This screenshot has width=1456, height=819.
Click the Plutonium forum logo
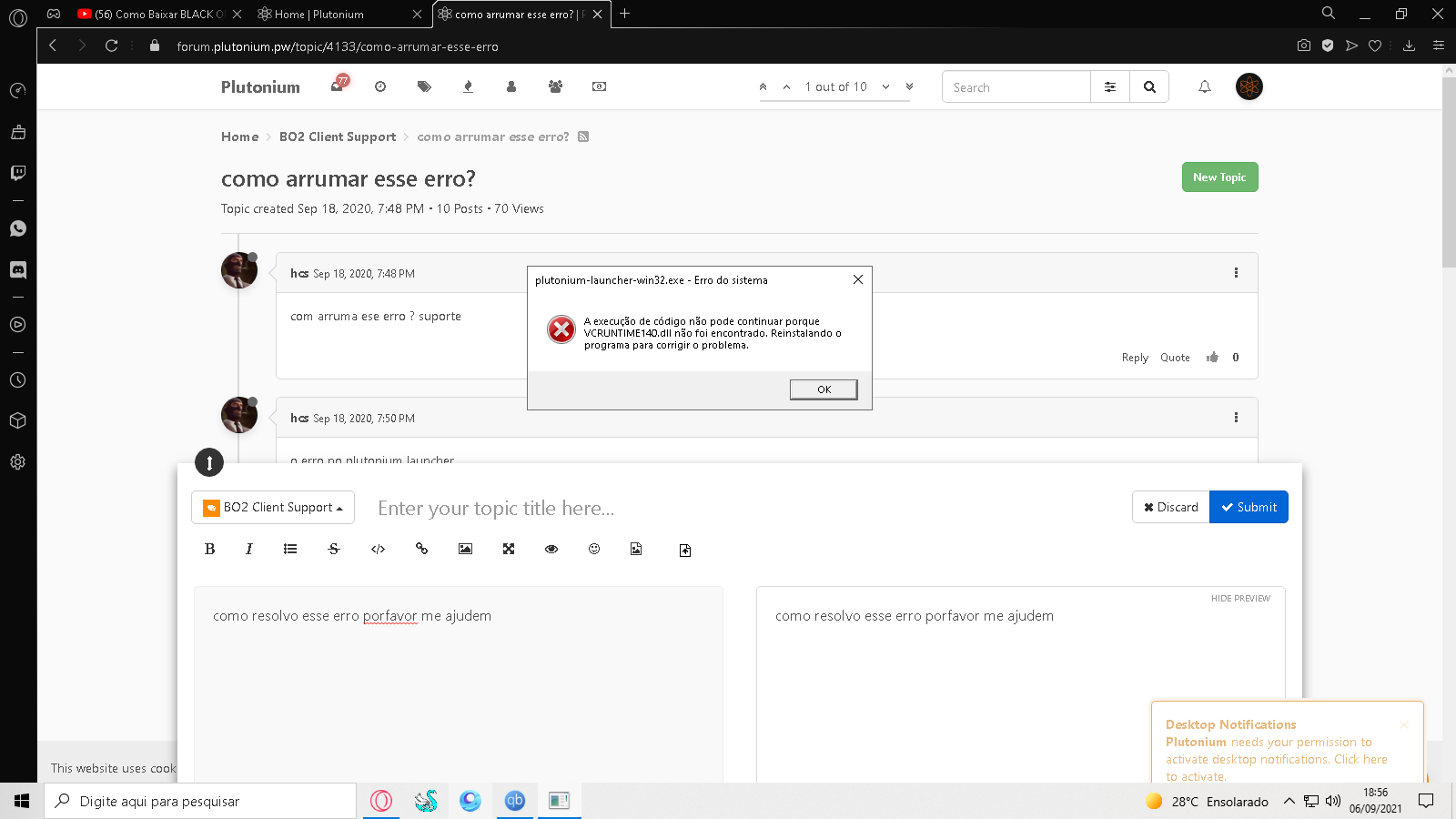[260, 86]
